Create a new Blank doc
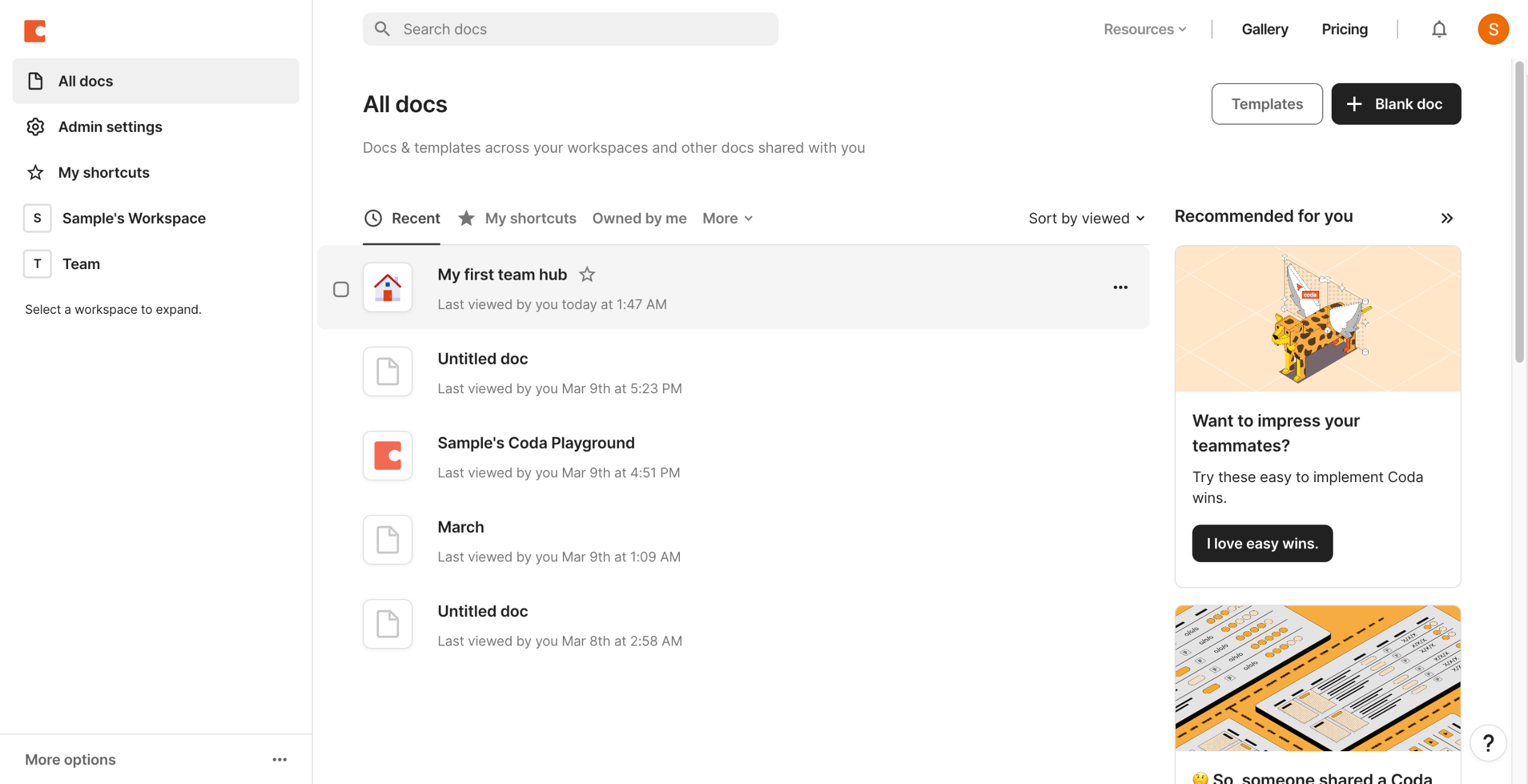This screenshot has width=1528, height=784. point(1396,103)
